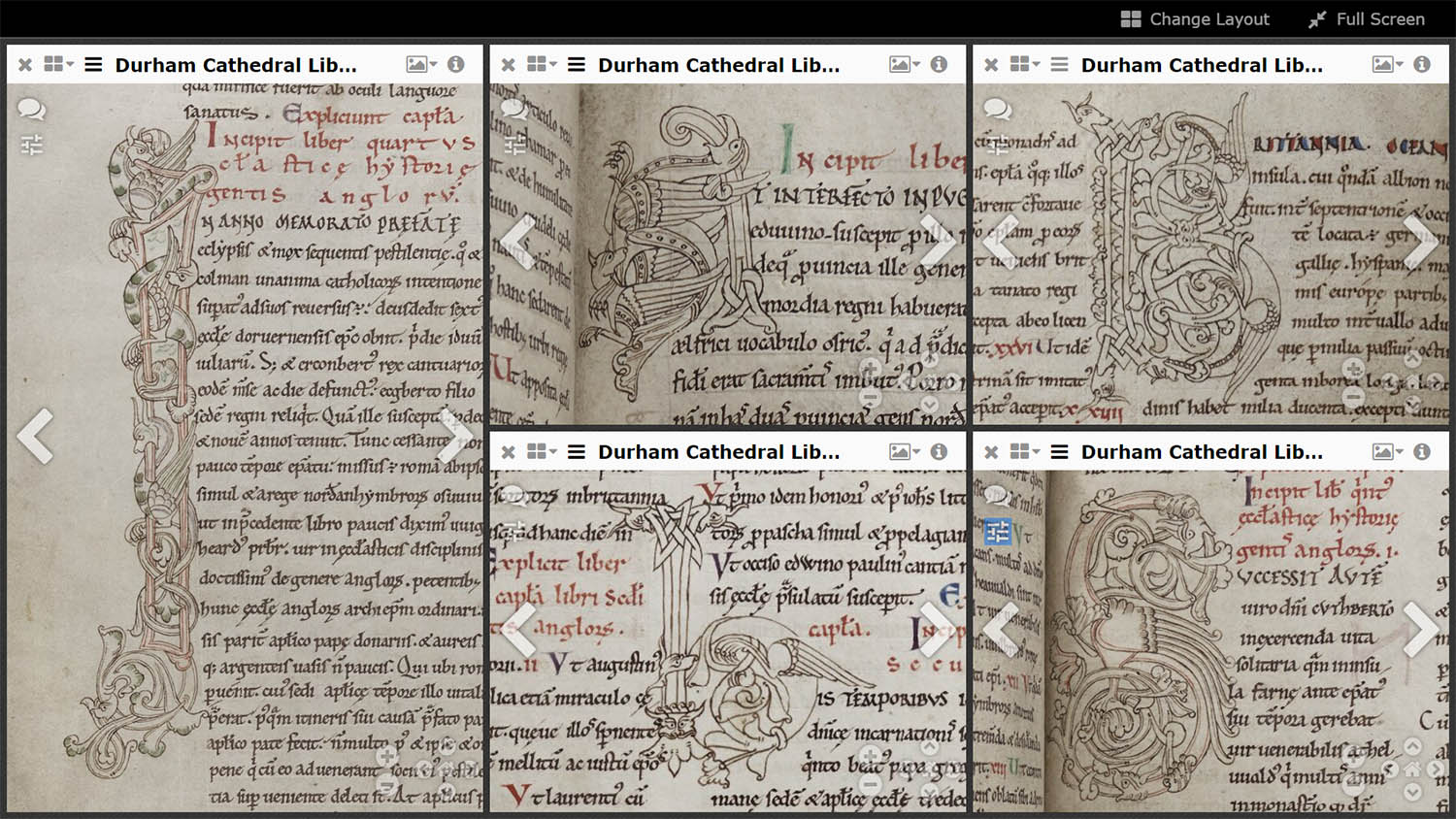Zoom out on bottom-right window image
The width and height of the screenshot is (1456, 819).
pyautogui.click(x=1354, y=786)
